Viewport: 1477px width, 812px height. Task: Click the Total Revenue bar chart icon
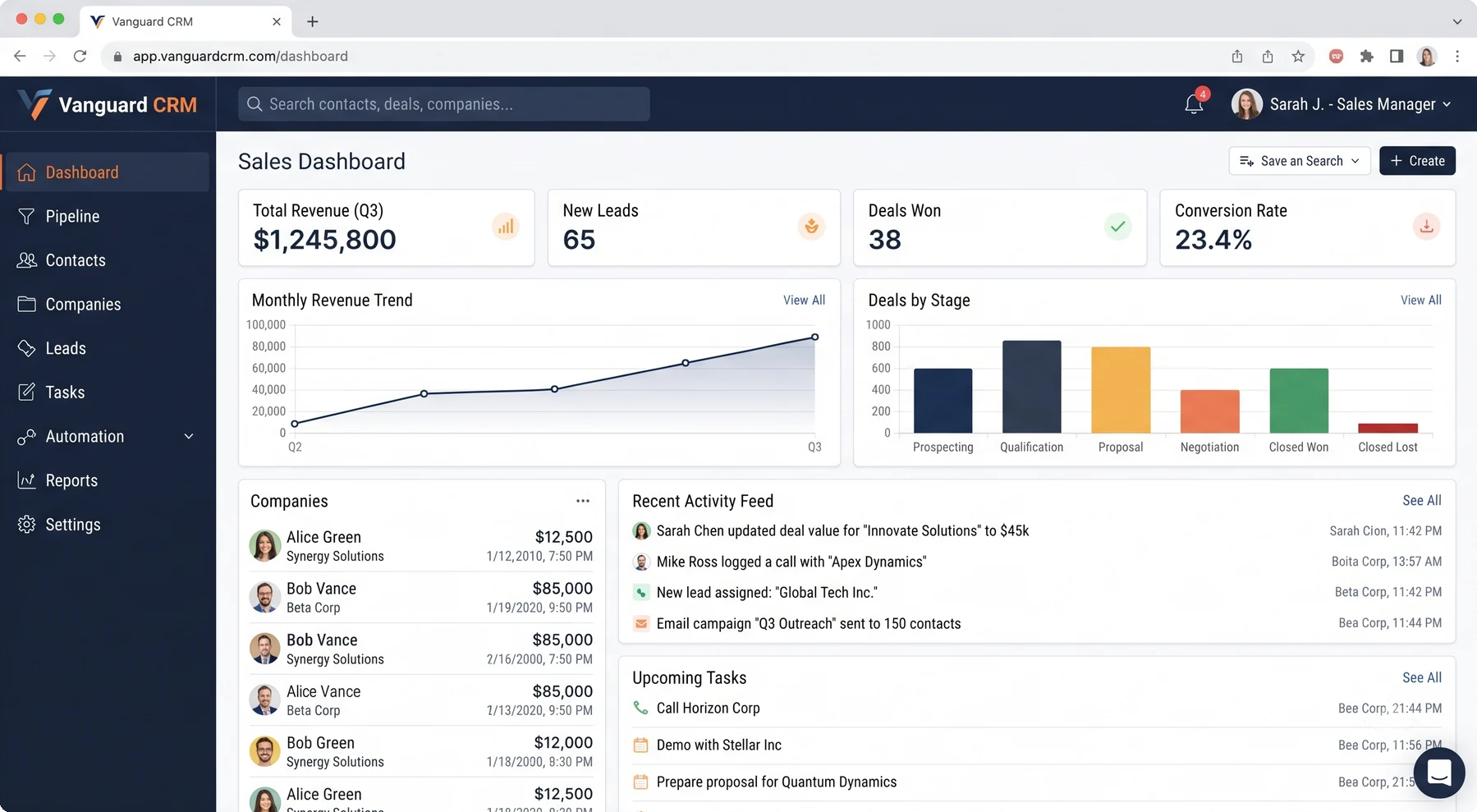pyautogui.click(x=506, y=227)
